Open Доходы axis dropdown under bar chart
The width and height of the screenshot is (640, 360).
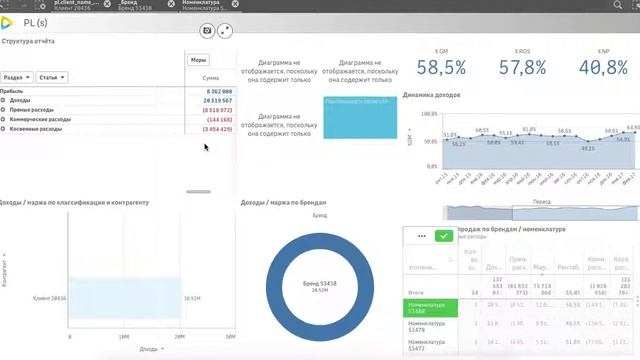(151, 349)
